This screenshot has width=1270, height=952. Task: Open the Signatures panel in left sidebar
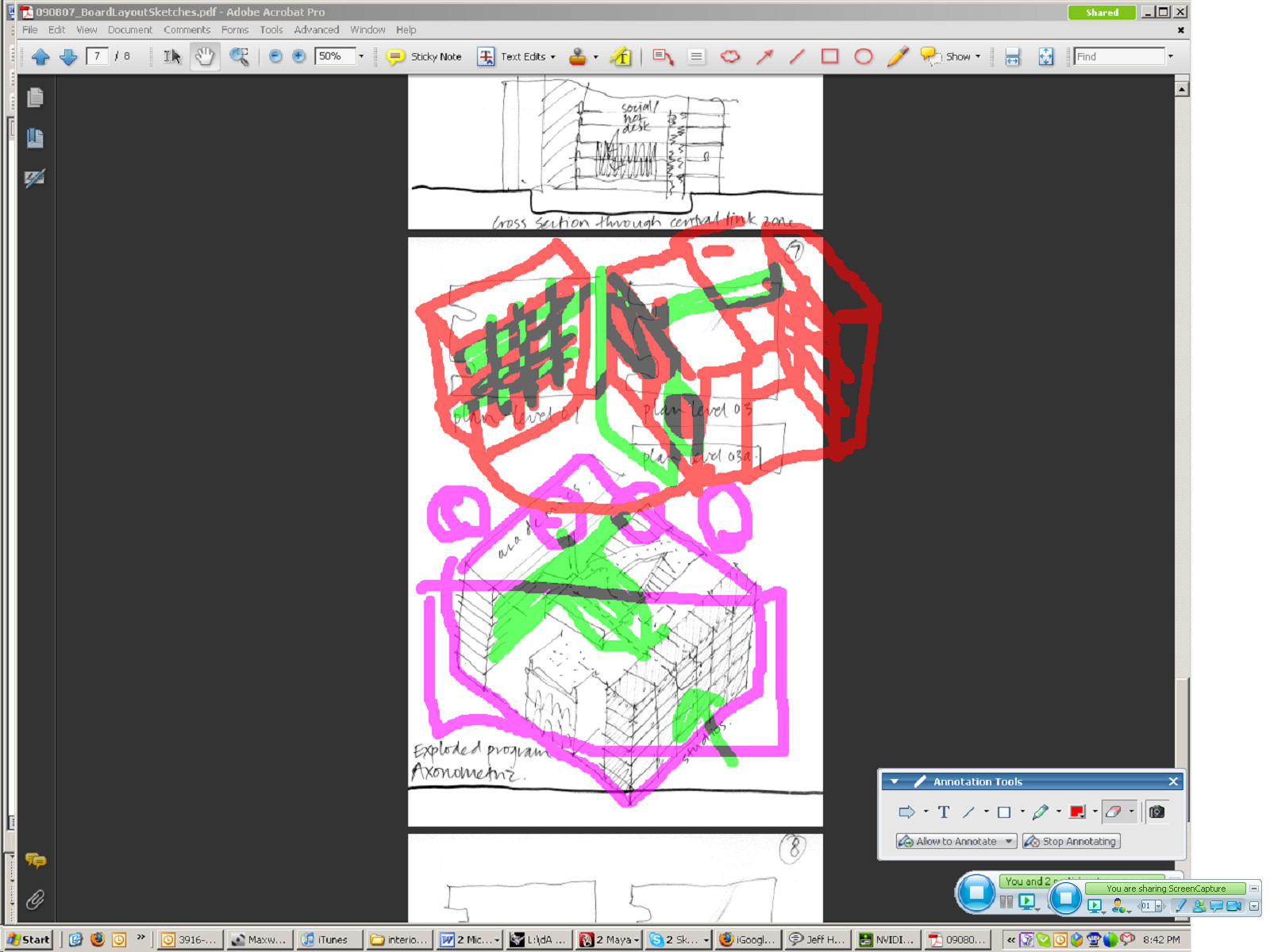(x=35, y=178)
